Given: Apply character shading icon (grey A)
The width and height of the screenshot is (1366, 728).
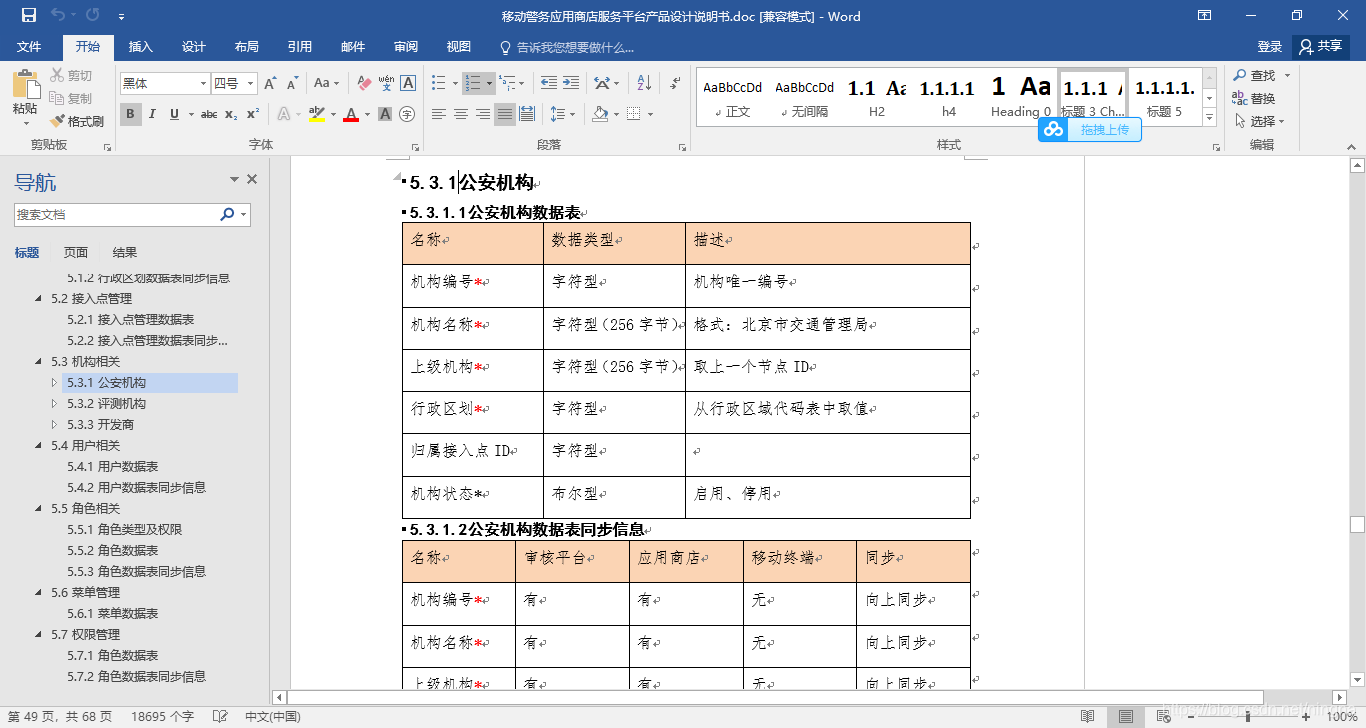Looking at the screenshot, I should coord(385,114).
